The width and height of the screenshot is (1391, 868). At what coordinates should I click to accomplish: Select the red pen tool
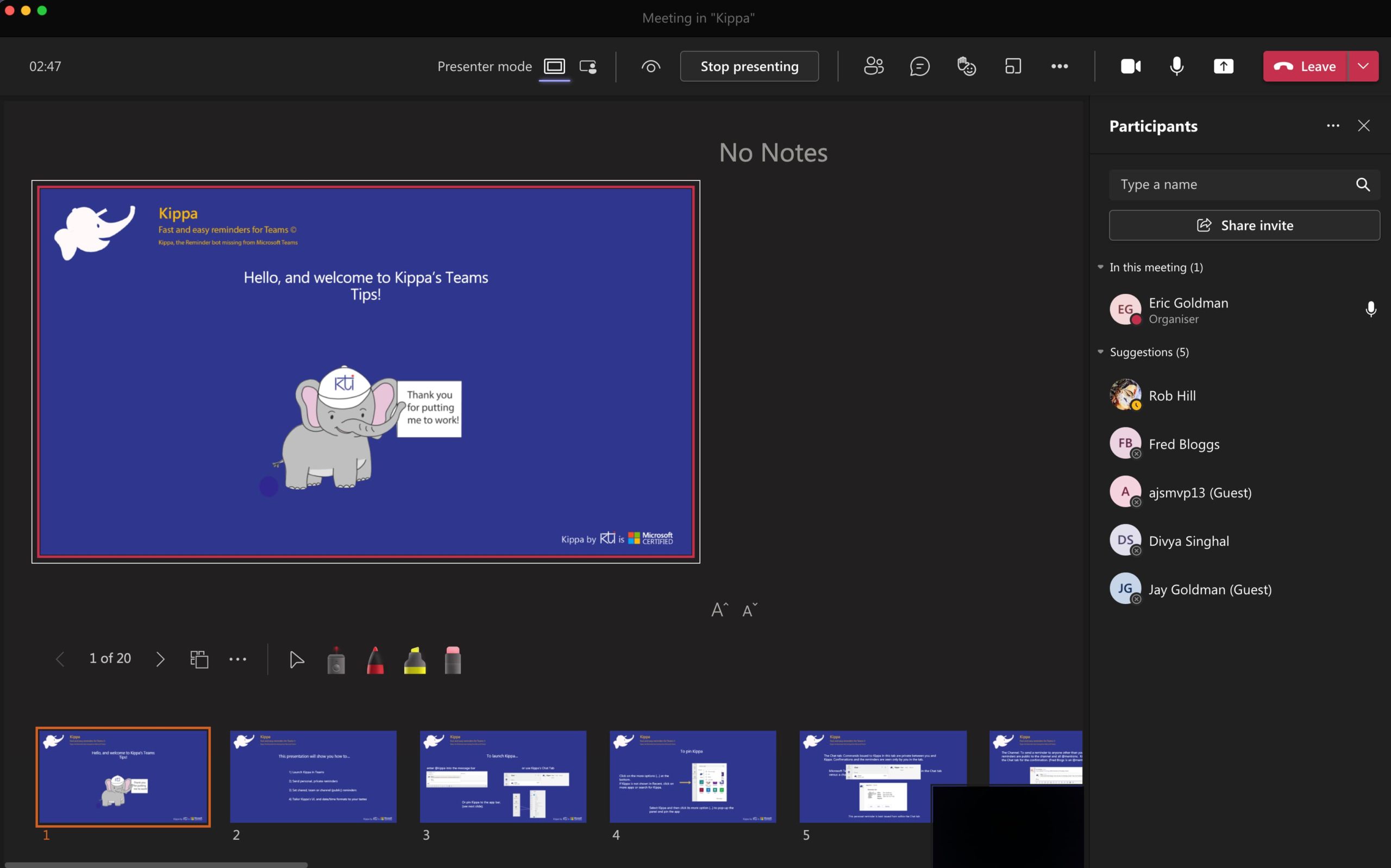[375, 660]
